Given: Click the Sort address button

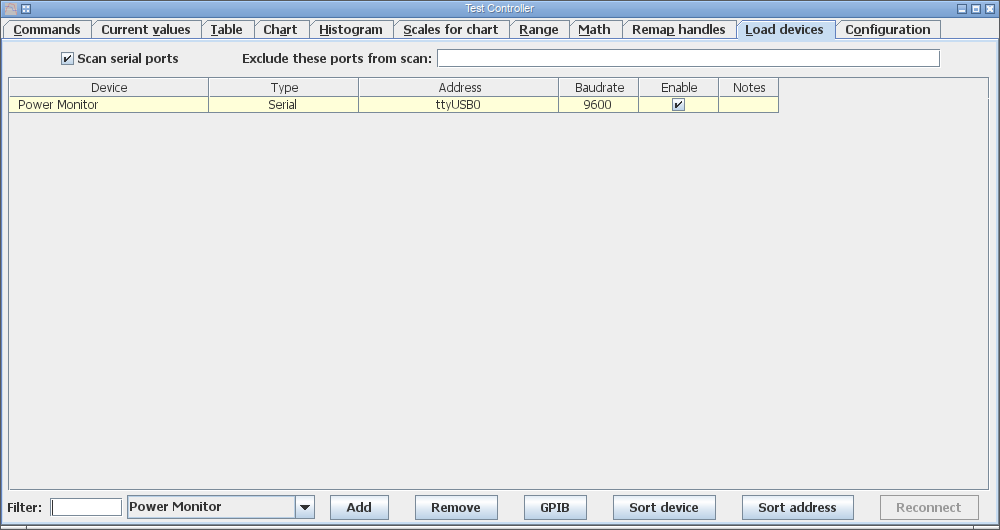Looking at the screenshot, I should click(797, 508).
